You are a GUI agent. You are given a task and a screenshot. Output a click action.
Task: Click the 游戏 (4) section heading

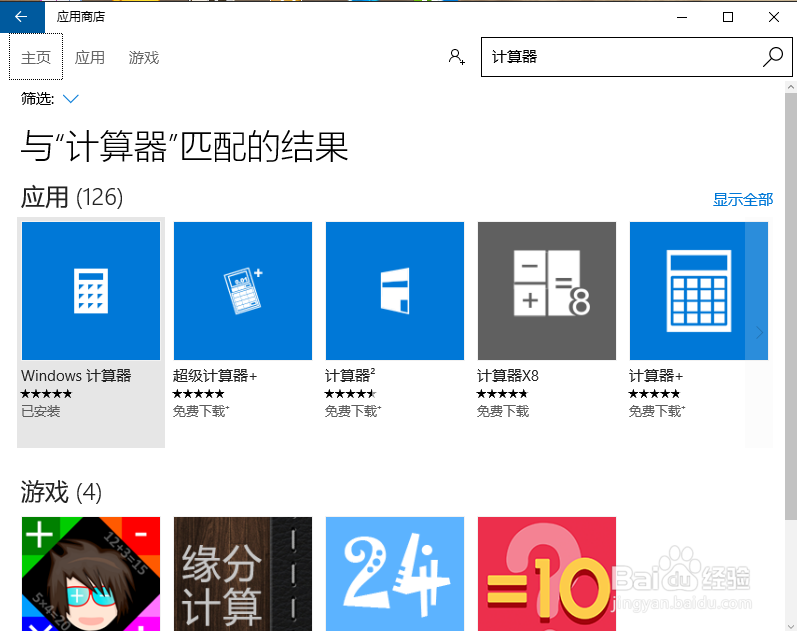coord(61,492)
